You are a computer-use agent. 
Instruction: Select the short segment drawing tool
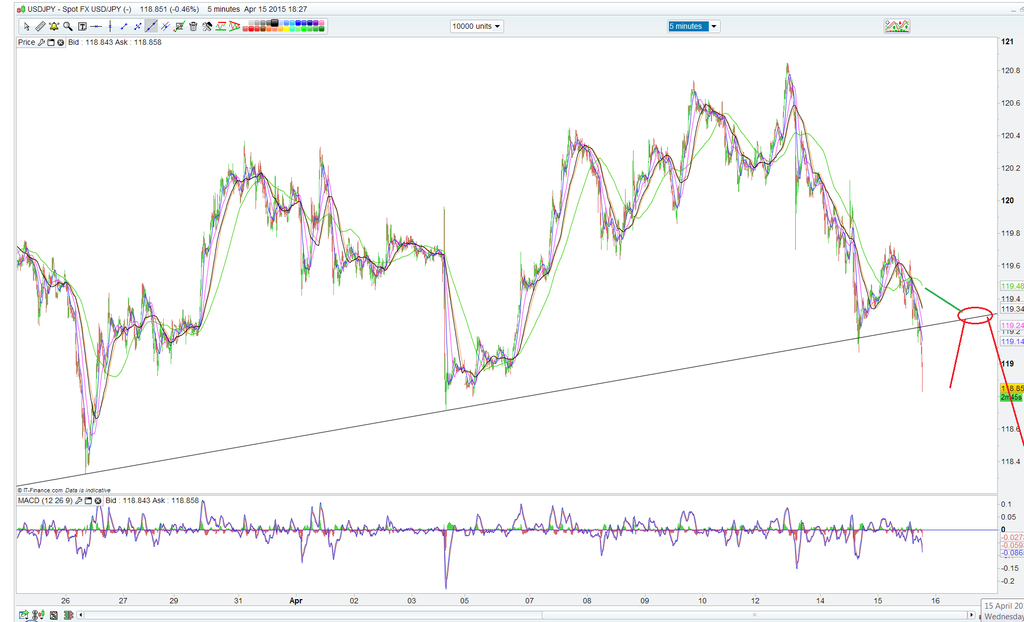[x=123, y=26]
